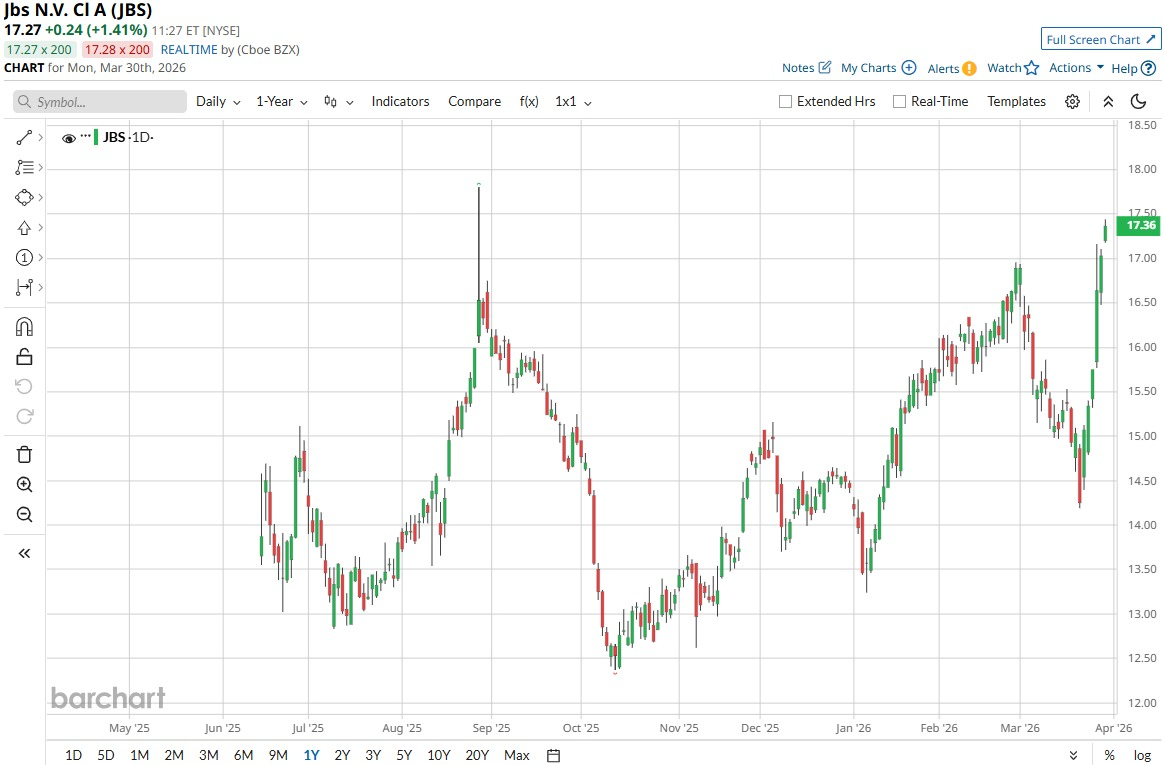1164x765 pixels.
Task: Open the Indicators menu
Action: pos(400,102)
